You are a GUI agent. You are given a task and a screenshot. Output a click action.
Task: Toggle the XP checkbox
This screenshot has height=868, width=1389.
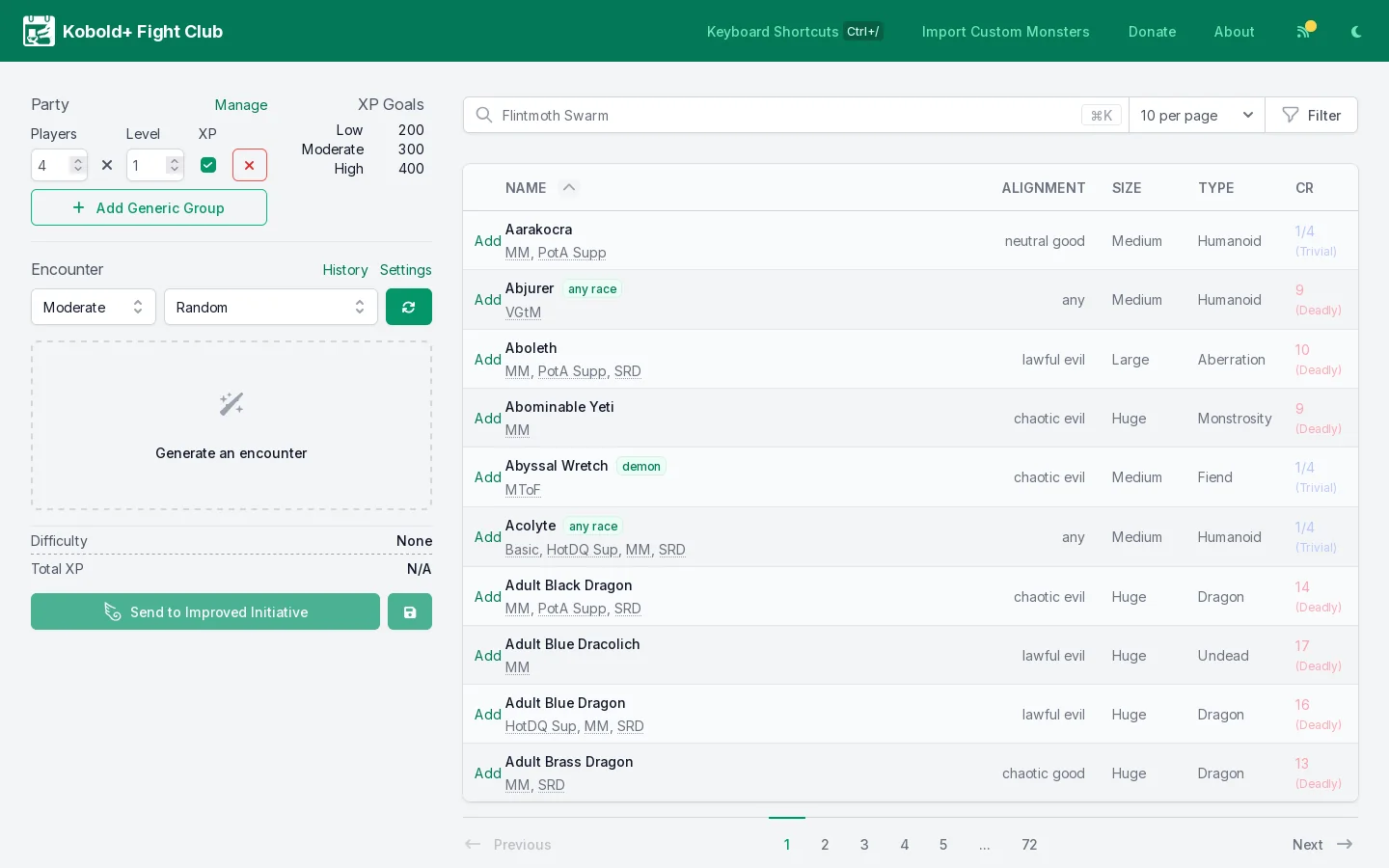(x=208, y=165)
